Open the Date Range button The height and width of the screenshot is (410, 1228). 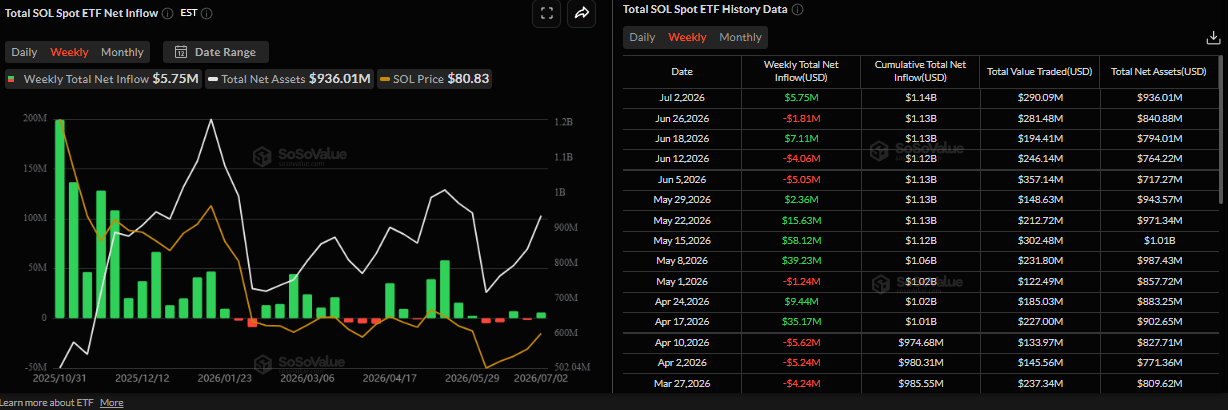(x=215, y=52)
